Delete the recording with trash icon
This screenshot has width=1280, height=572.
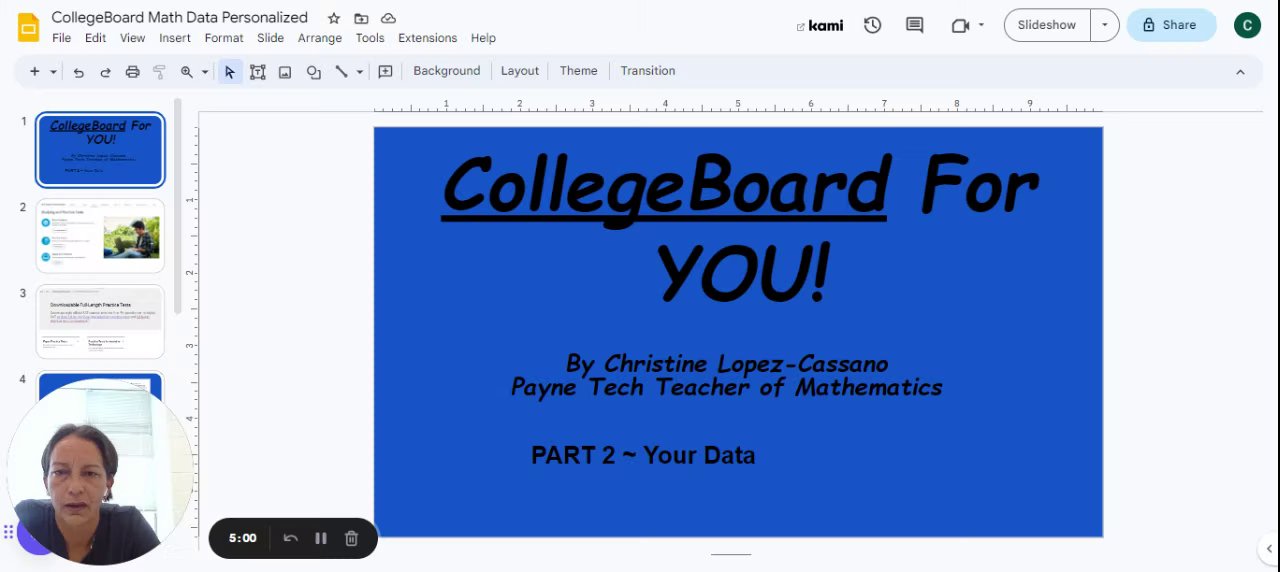click(351, 538)
